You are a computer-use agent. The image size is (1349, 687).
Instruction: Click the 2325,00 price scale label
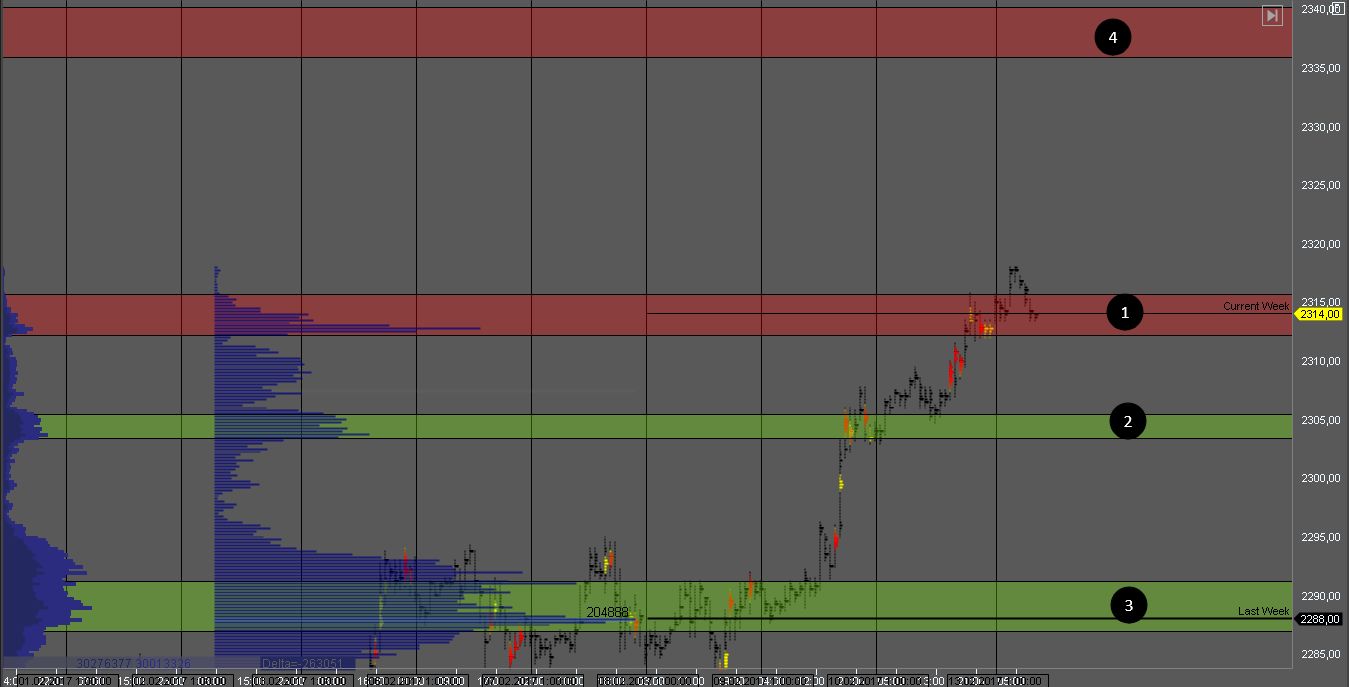click(x=1320, y=185)
